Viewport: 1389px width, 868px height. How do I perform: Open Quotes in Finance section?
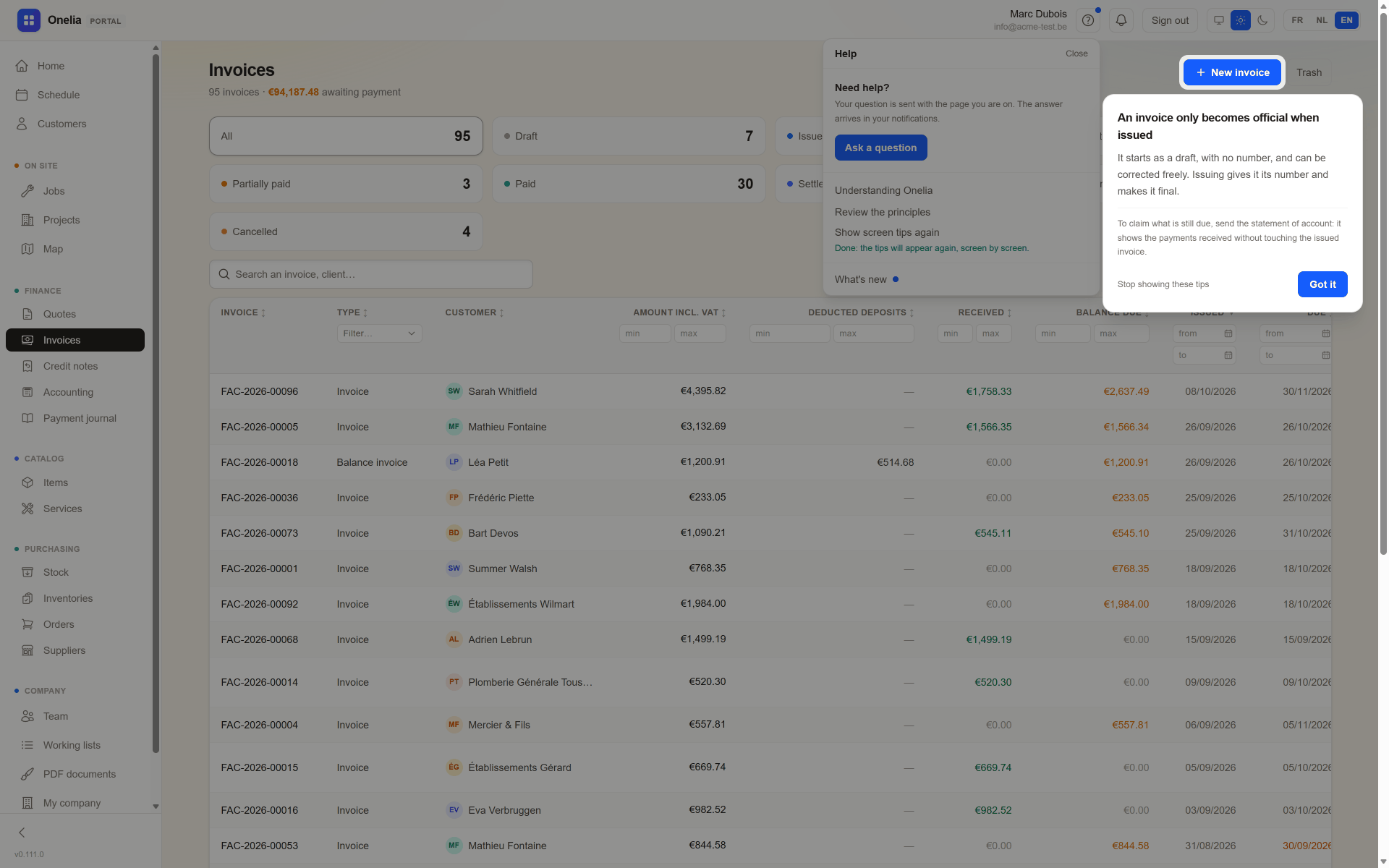pyautogui.click(x=75, y=314)
